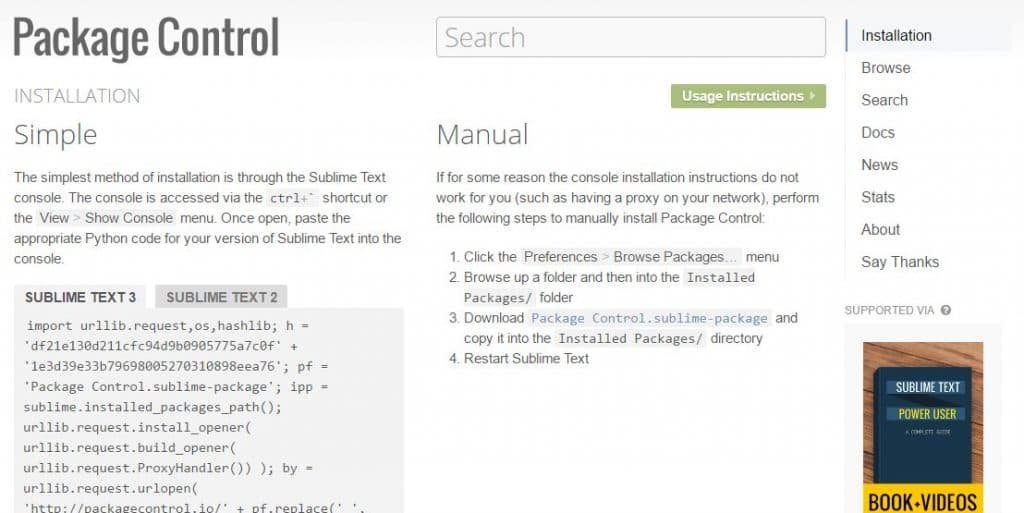Open the Search page in sidebar
This screenshot has width=1024, height=513.
(x=885, y=100)
